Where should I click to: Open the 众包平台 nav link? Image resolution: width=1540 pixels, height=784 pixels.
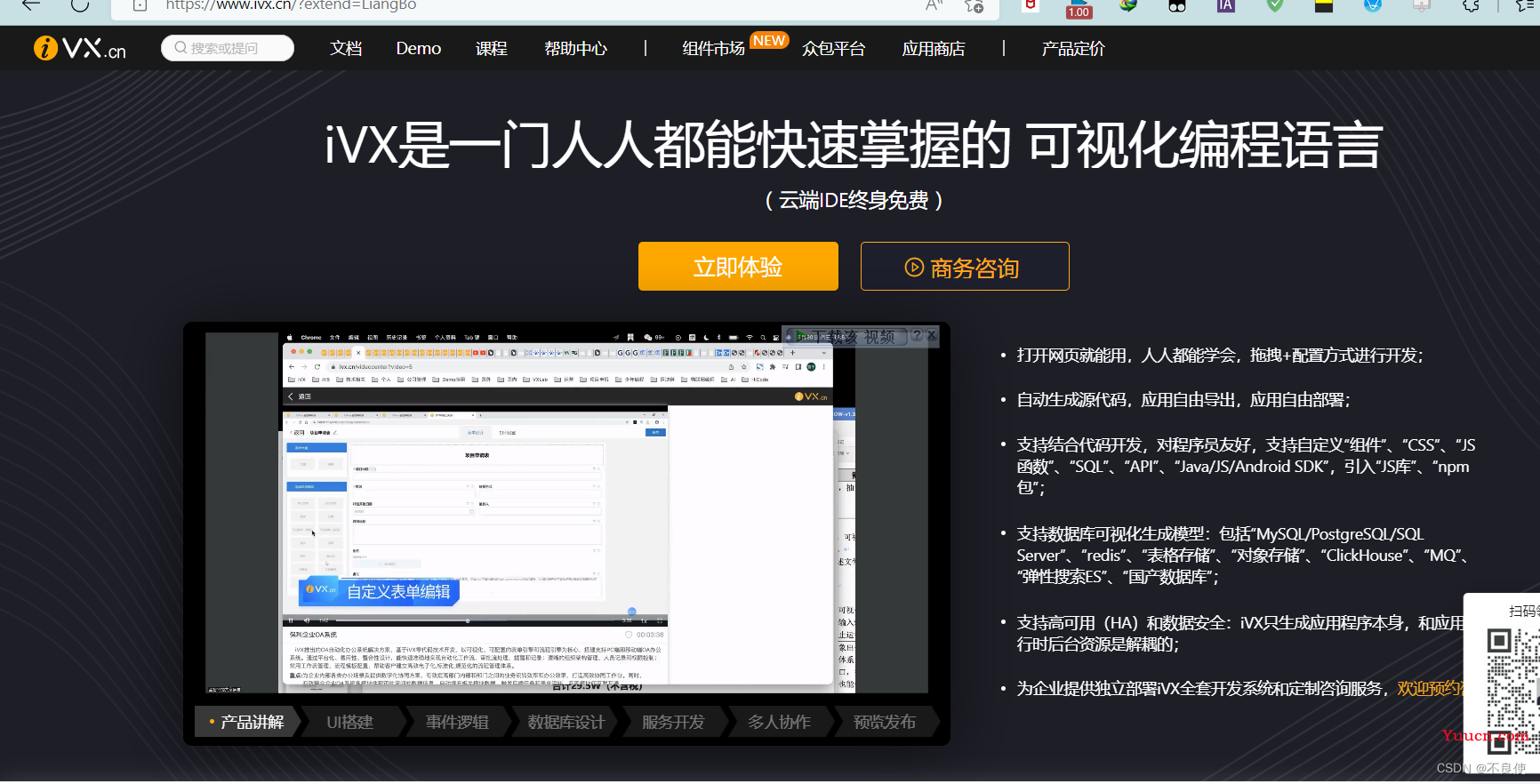(834, 48)
